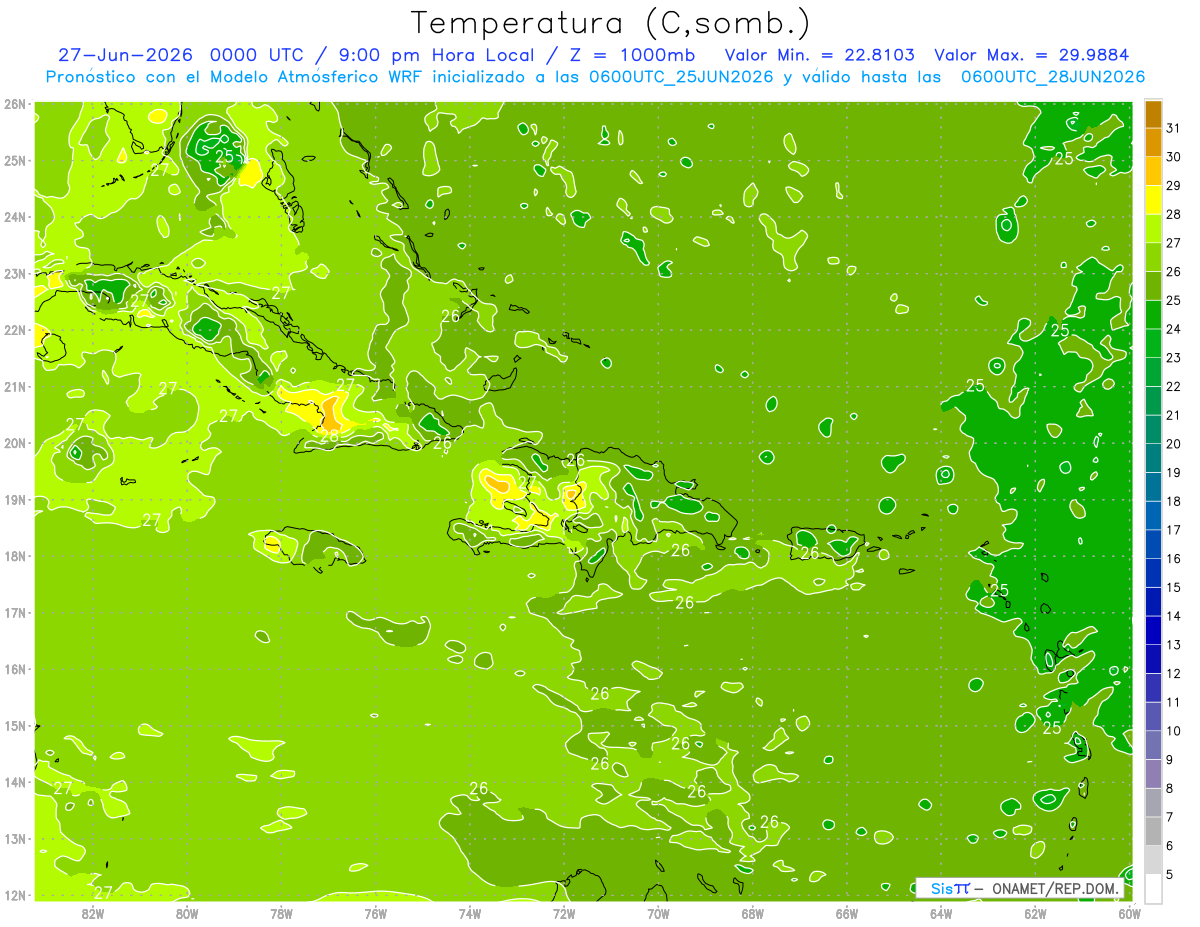1200x927 pixels.
Task: Click the "60W" longitude axis label
Action: (1129, 913)
